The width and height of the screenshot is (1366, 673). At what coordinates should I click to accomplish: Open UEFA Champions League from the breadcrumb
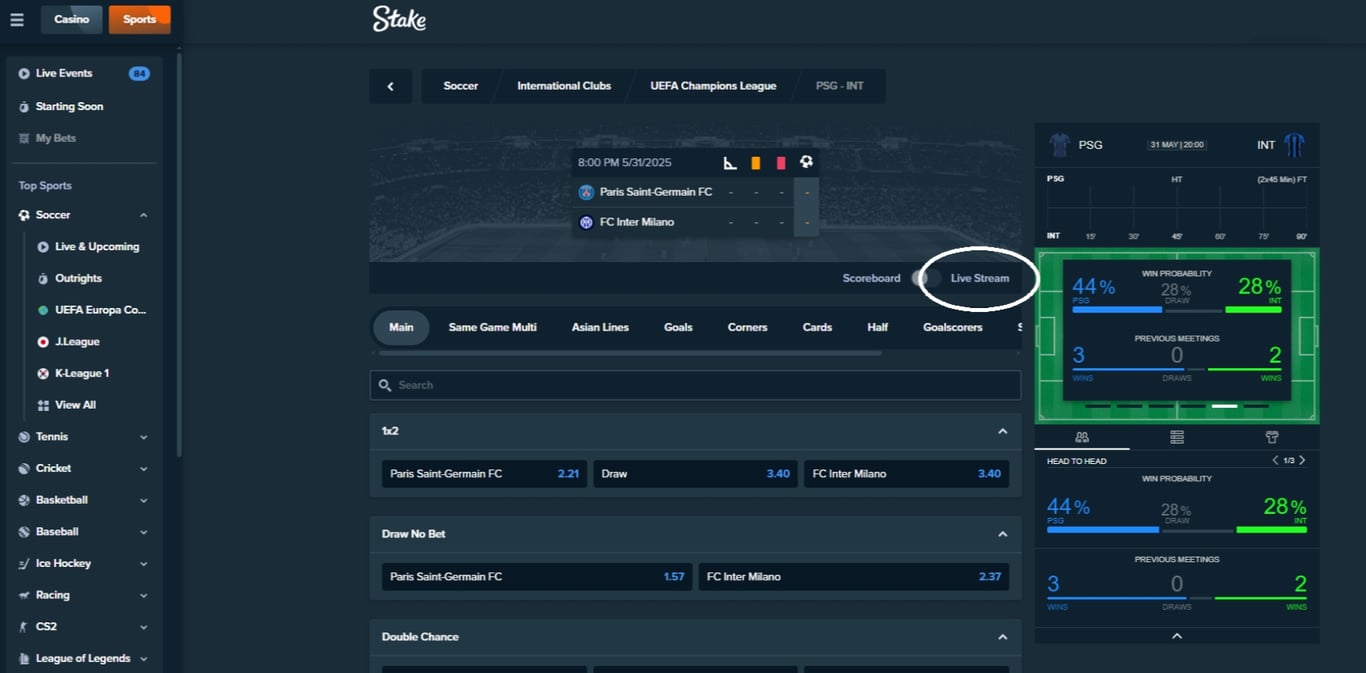click(x=713, y=86)
